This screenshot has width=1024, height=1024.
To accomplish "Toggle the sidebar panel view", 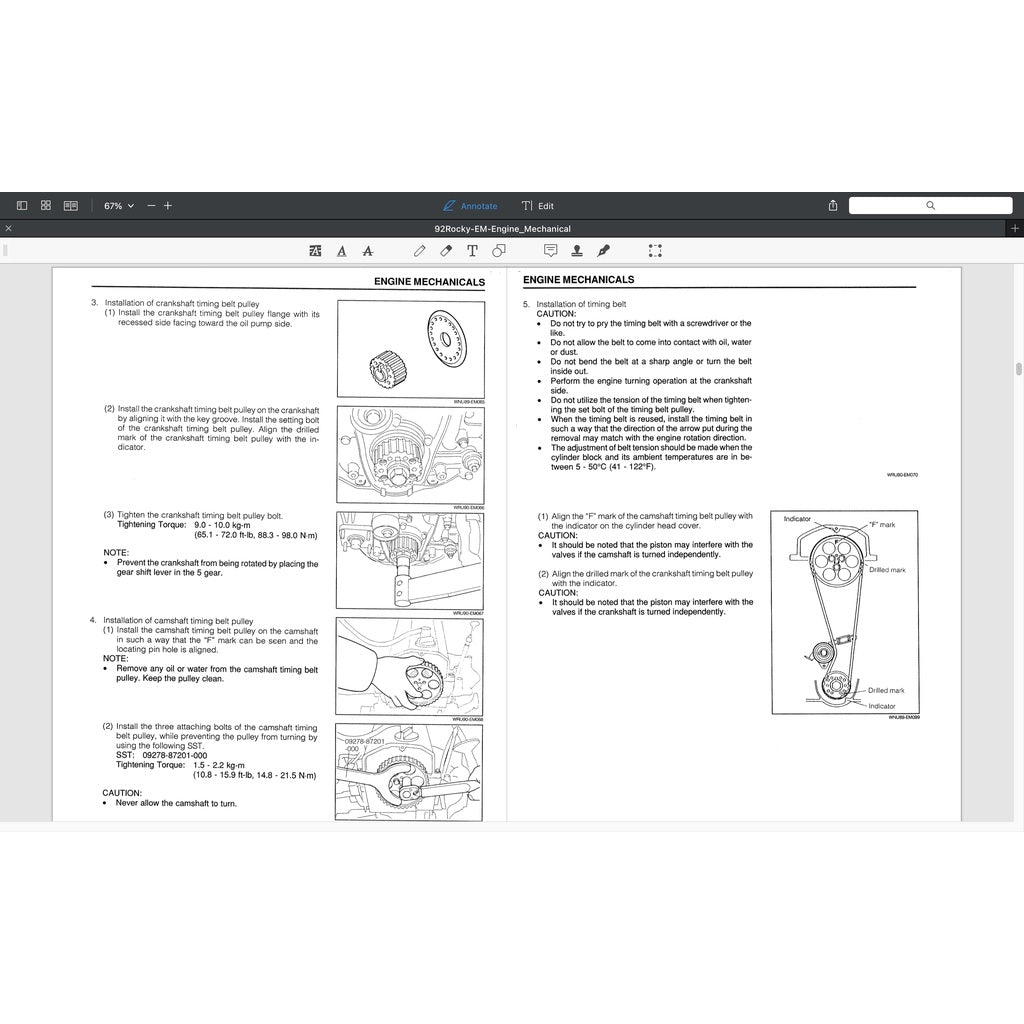I will (x=22, y=205).
